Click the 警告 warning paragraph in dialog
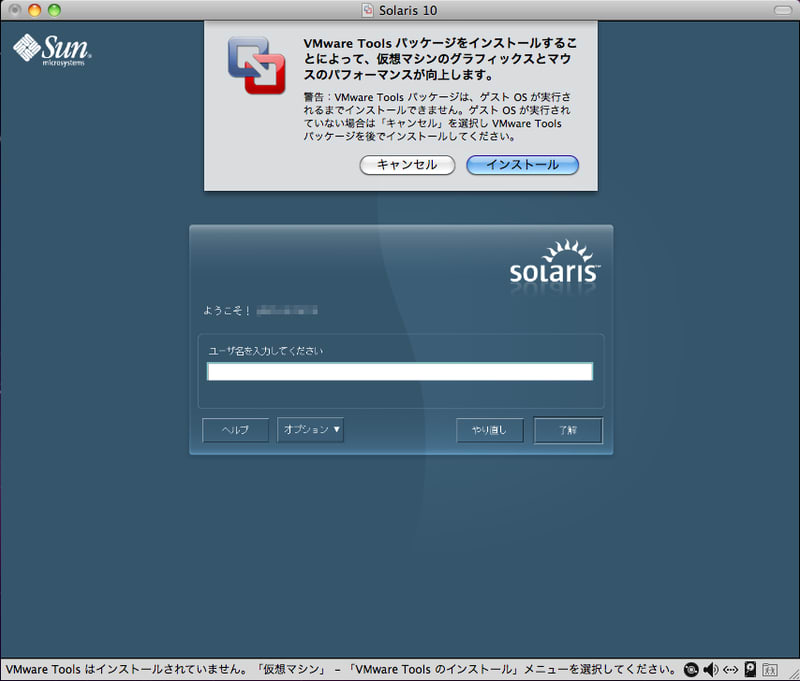 tap(437, 116)
